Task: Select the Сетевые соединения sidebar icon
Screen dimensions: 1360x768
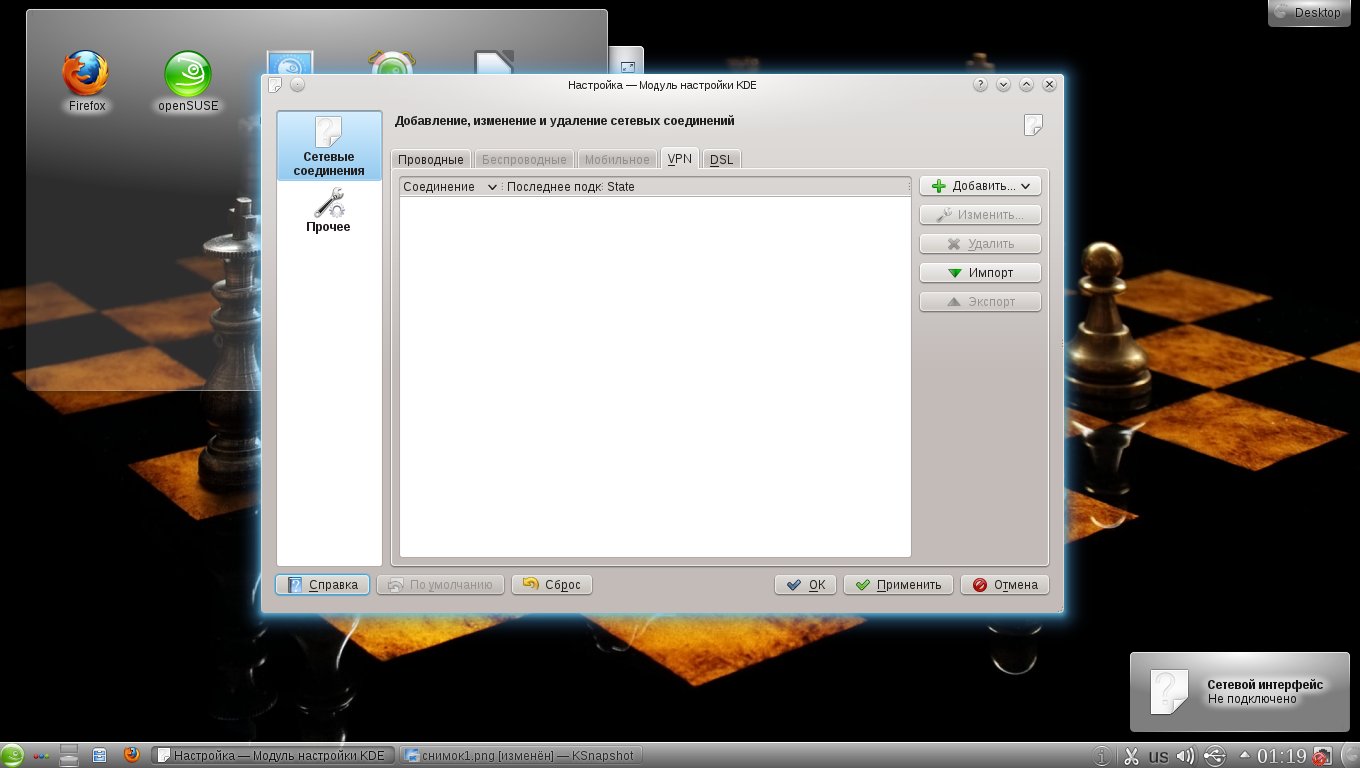Action: click(x=328, y=146)
